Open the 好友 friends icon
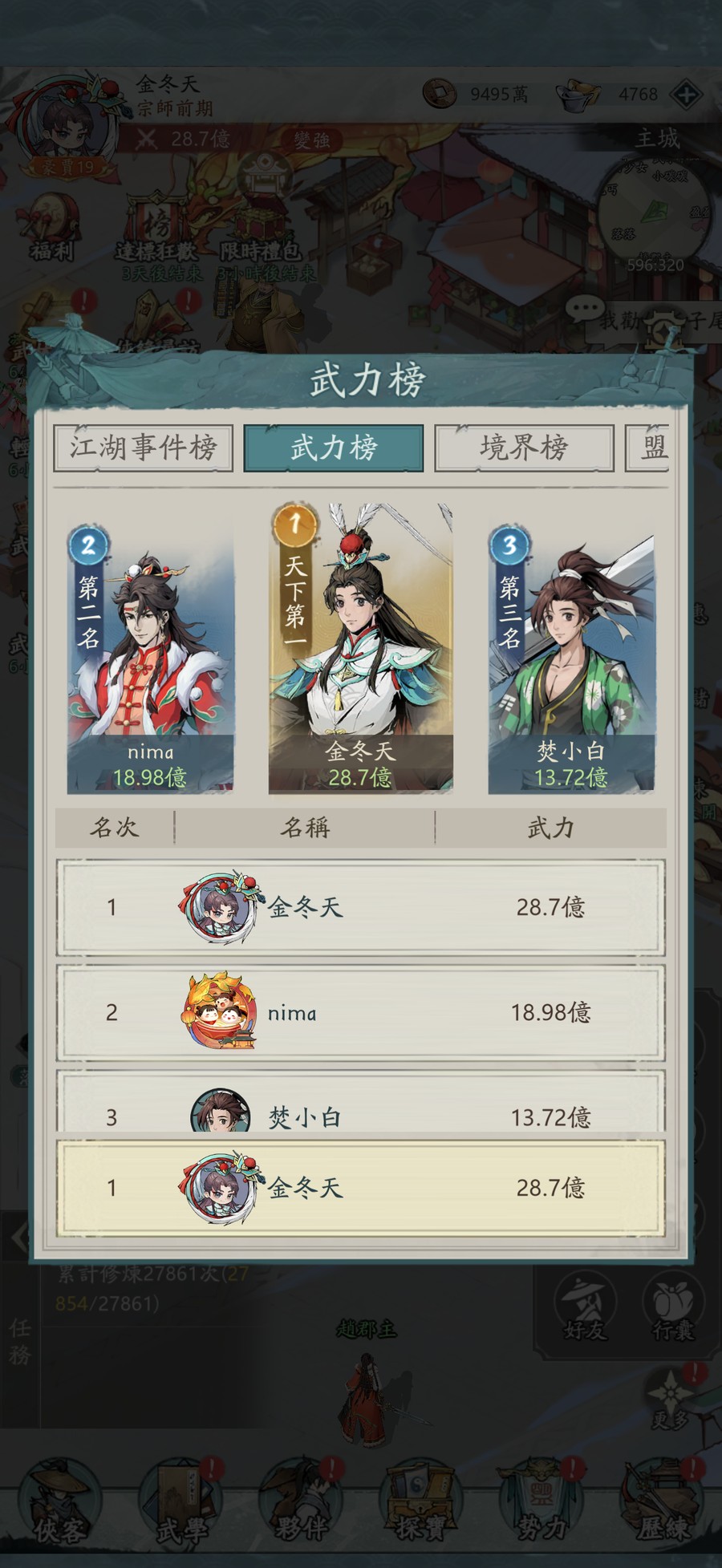The height and width of the screenshot is (1568, 722). click(x=585, y=1309)
